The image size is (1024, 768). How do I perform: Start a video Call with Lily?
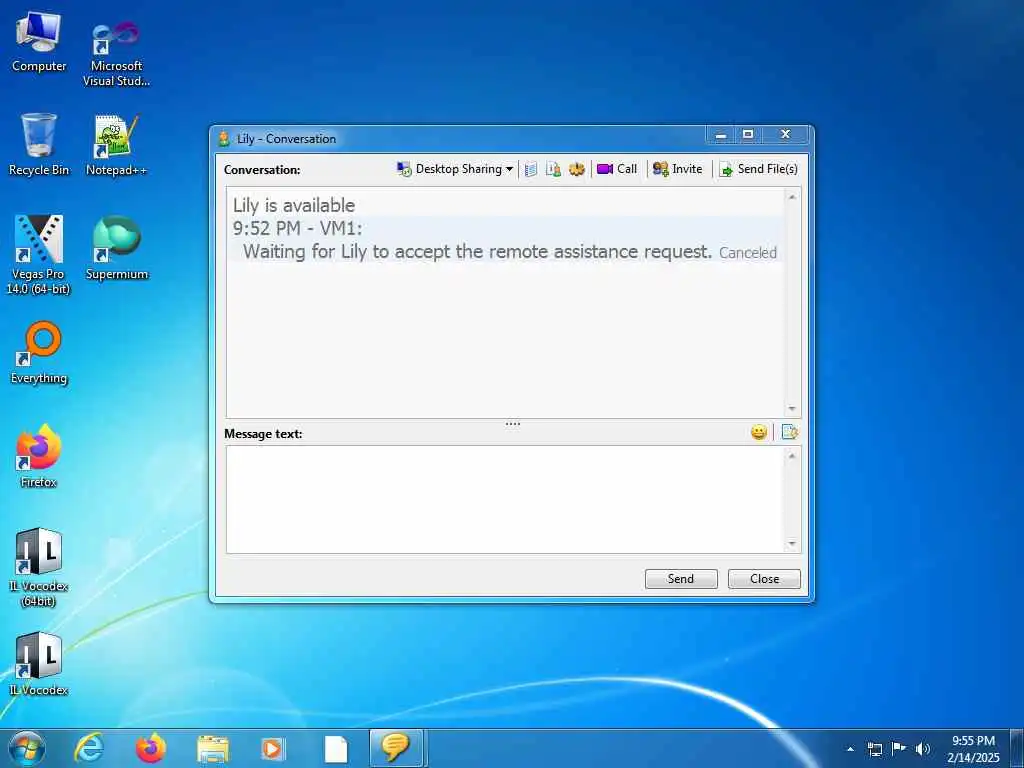pos(617,169)
